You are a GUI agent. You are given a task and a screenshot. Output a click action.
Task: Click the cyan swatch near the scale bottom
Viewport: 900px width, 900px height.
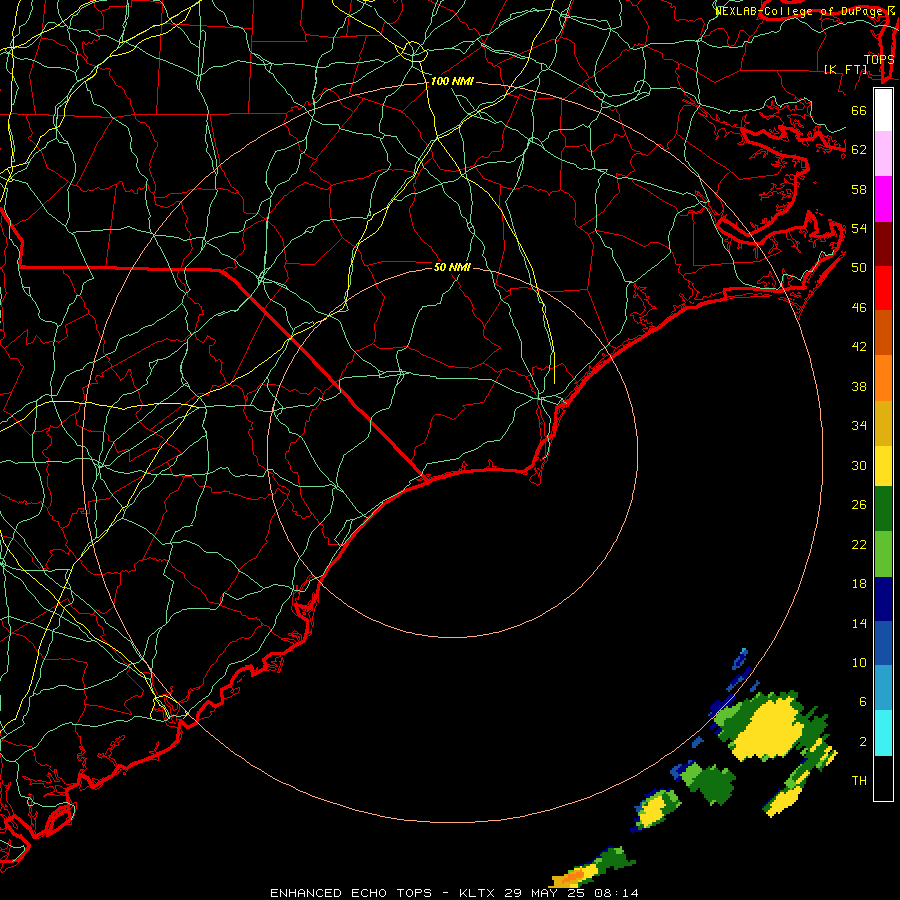coord(883,733)
